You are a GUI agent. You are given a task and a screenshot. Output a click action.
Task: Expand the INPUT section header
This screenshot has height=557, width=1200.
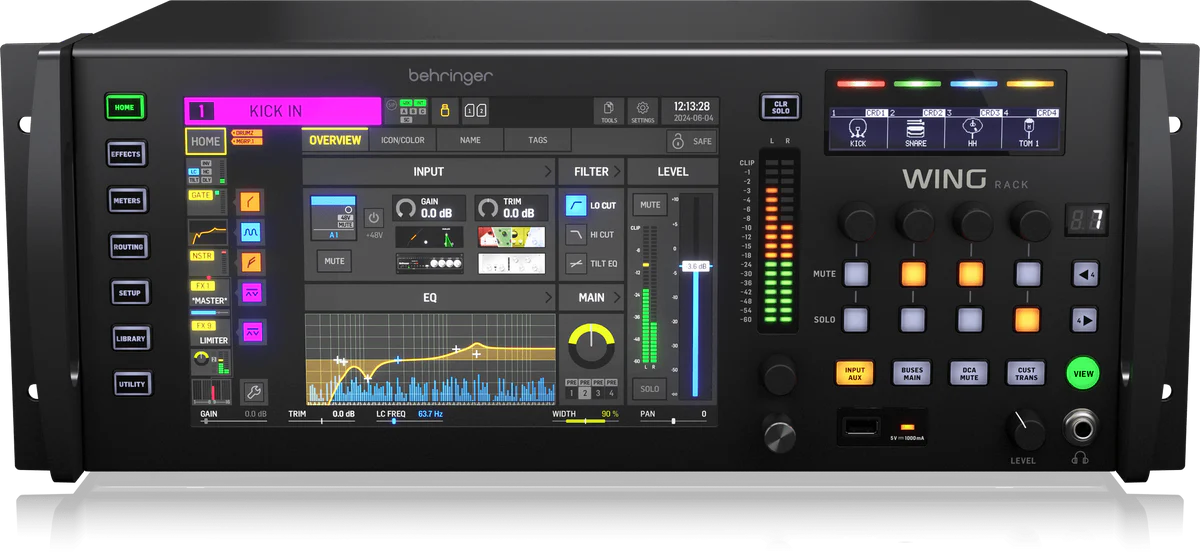coord(428,172)
